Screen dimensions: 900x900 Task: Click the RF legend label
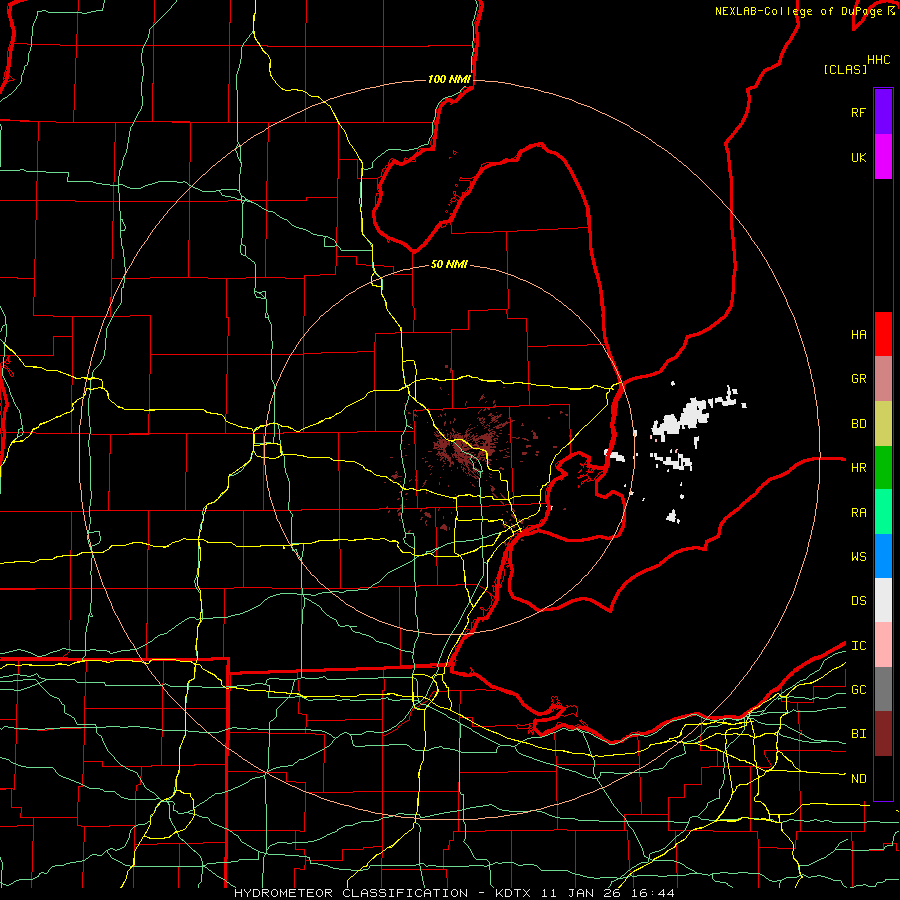(x=858, y=112)
